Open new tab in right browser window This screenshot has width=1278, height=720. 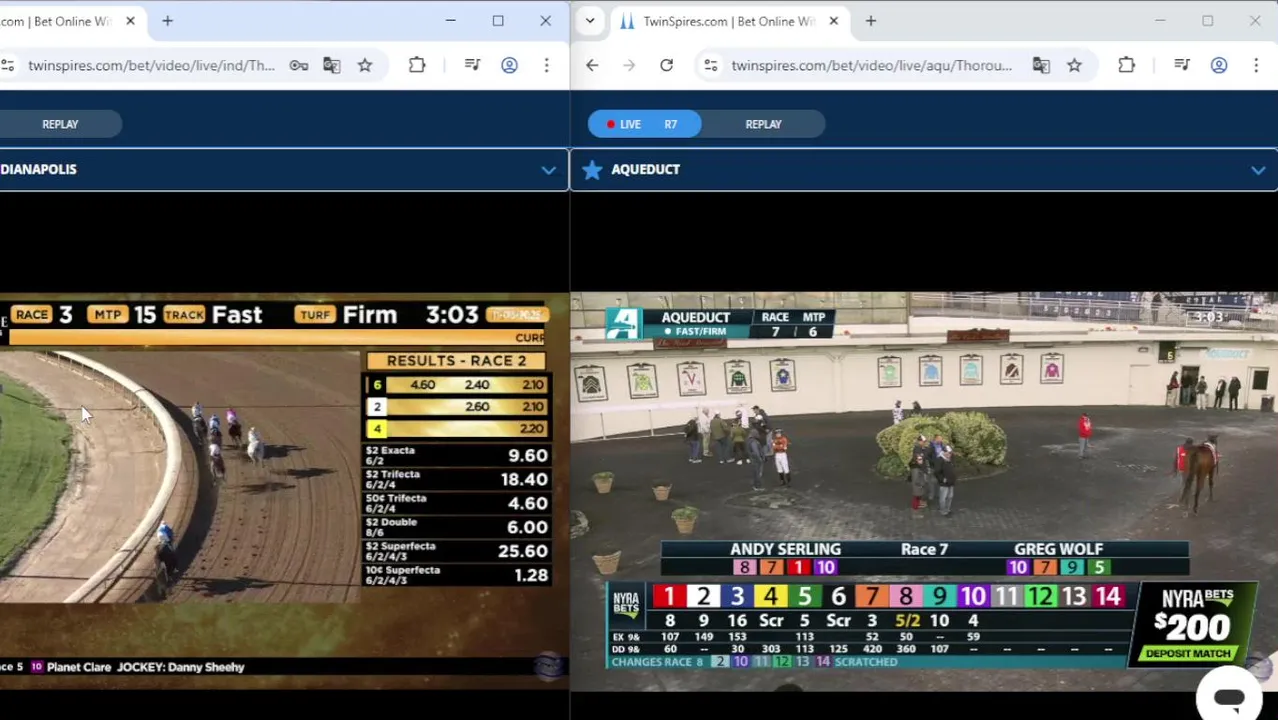click(870, 21)
